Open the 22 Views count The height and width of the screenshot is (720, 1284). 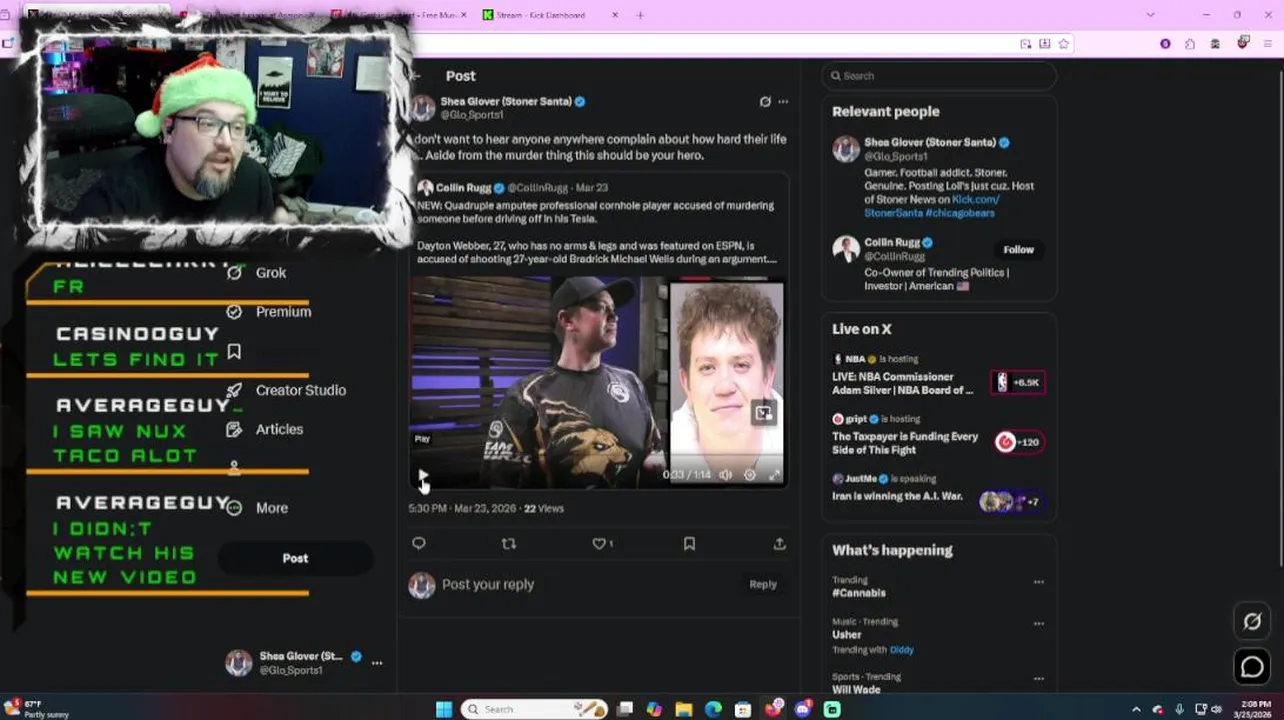(544, 508)
